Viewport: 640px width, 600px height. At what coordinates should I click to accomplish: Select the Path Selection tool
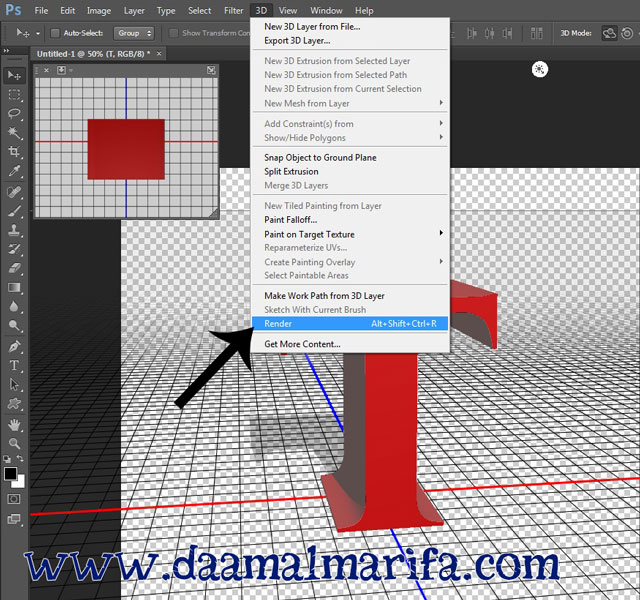(x=14, y=384)
